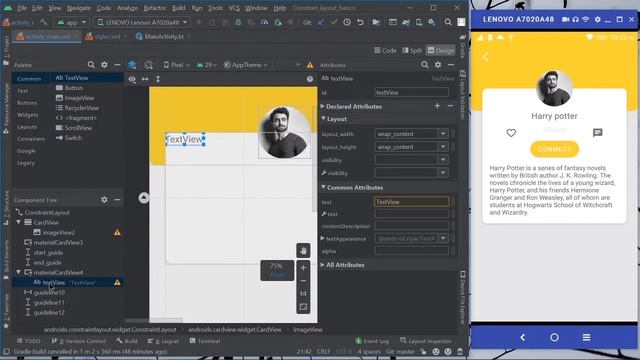This screenshot has height=360, width=640.
Task: Zoom out the design surface
Action: click(303, 281)
